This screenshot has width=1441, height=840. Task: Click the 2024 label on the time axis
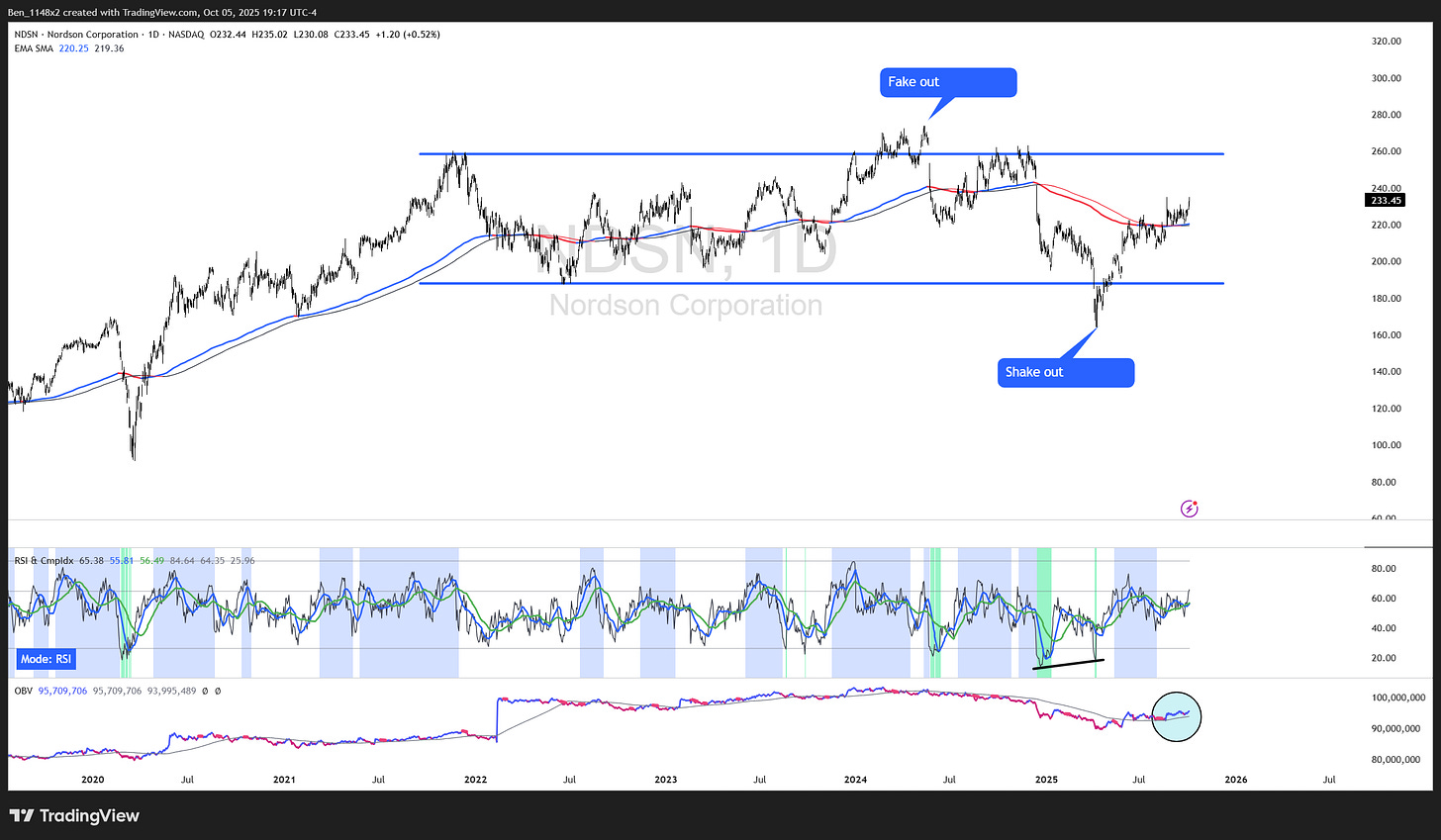pyautogui.click(x=856, y=780)
